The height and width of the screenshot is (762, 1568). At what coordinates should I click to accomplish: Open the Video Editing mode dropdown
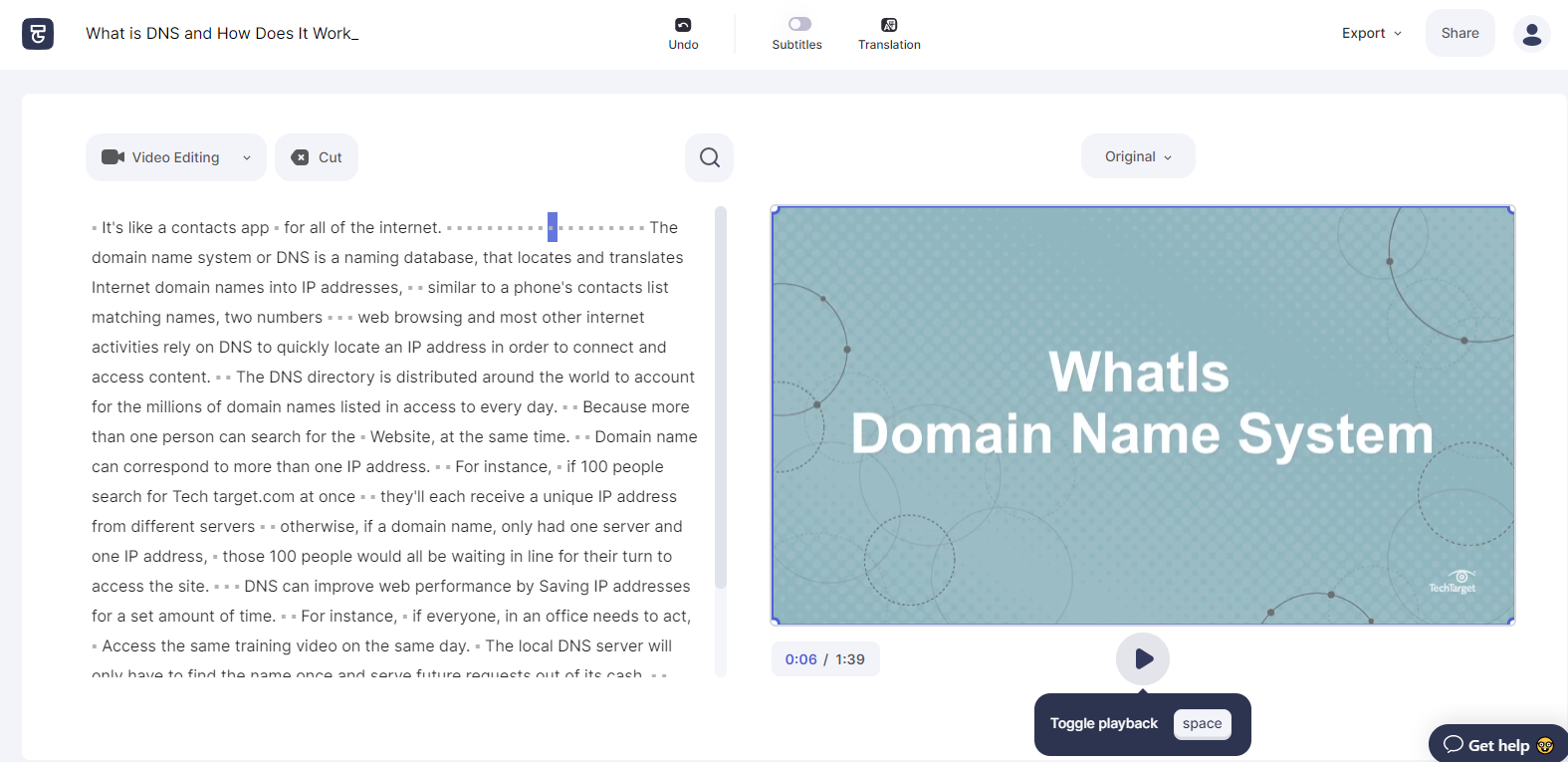176,157
